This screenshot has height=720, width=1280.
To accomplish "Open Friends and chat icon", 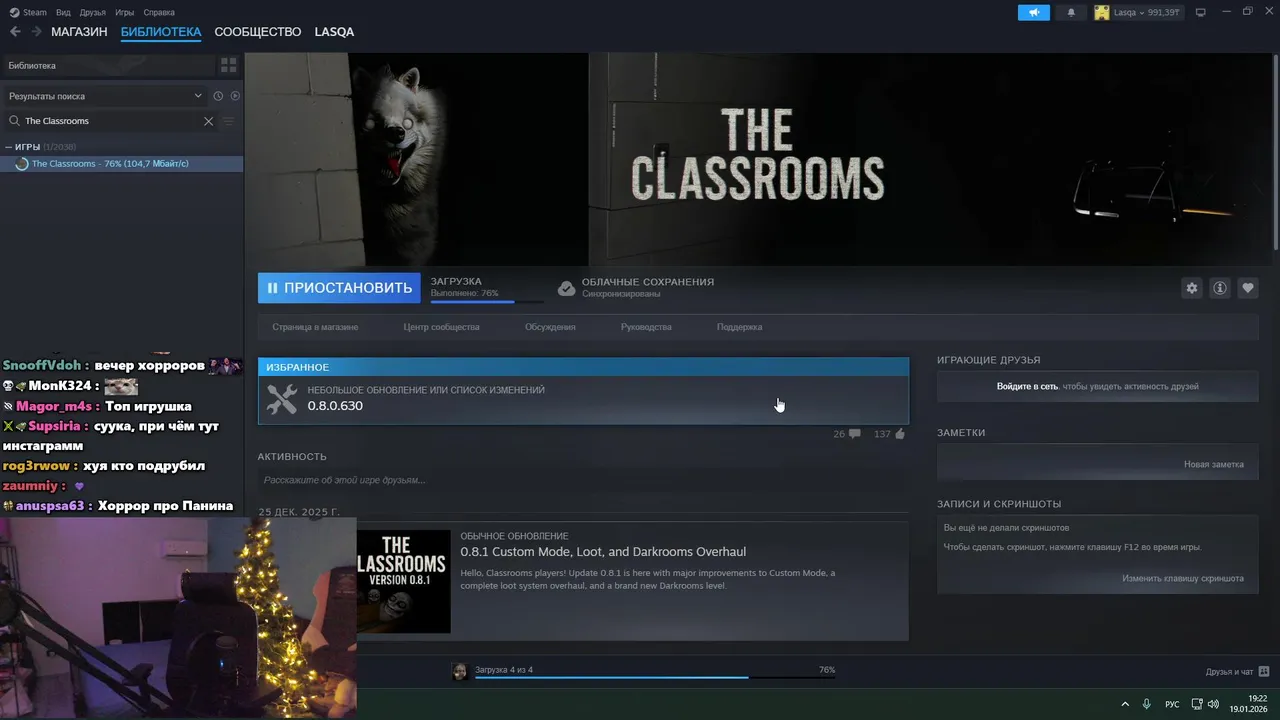I will click(1264, 671).
